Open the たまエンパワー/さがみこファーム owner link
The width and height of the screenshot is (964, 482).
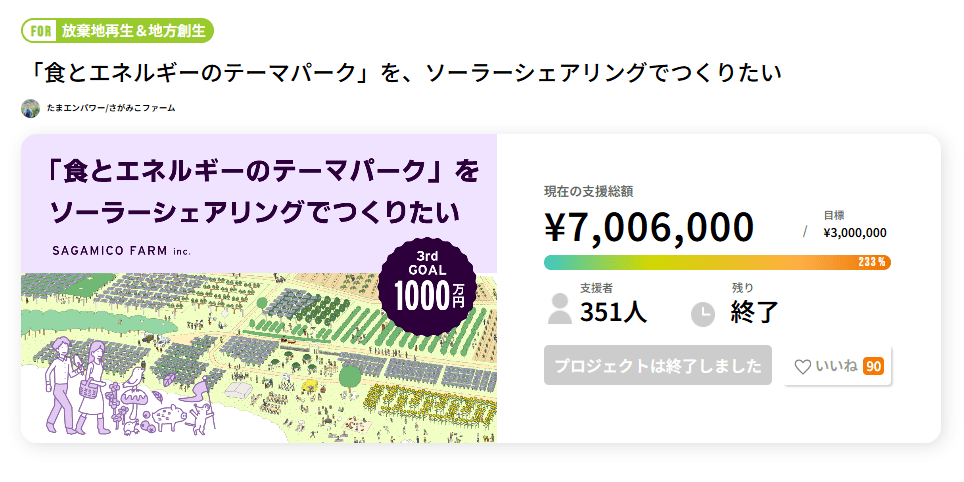tap(111, 108)
